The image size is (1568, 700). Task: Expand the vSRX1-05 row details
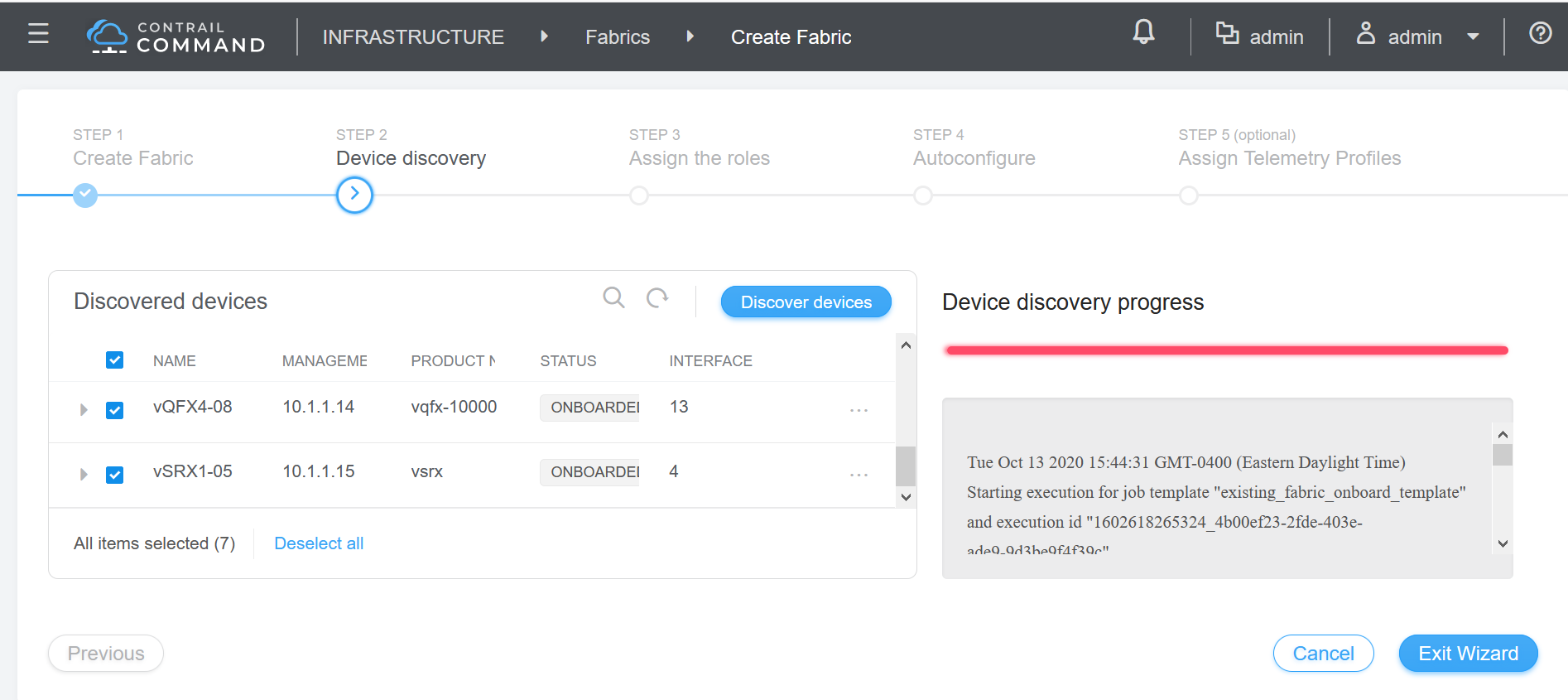click(x=84, y=475)
